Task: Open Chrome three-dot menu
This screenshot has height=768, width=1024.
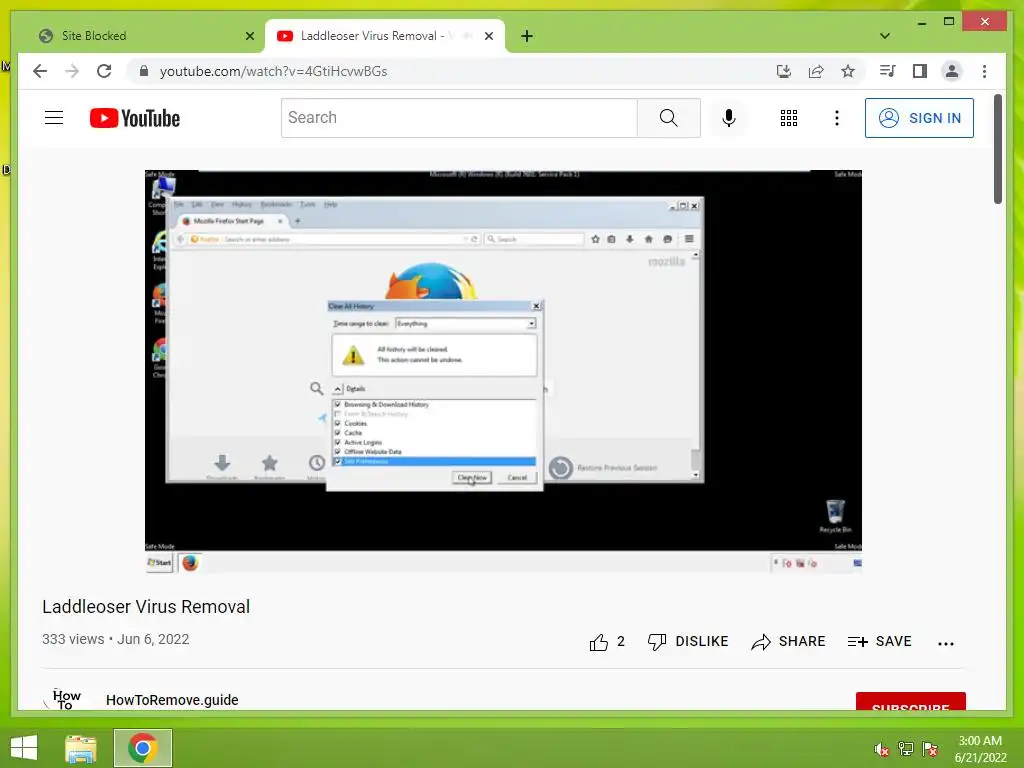Action: click(x=984, y=71)
